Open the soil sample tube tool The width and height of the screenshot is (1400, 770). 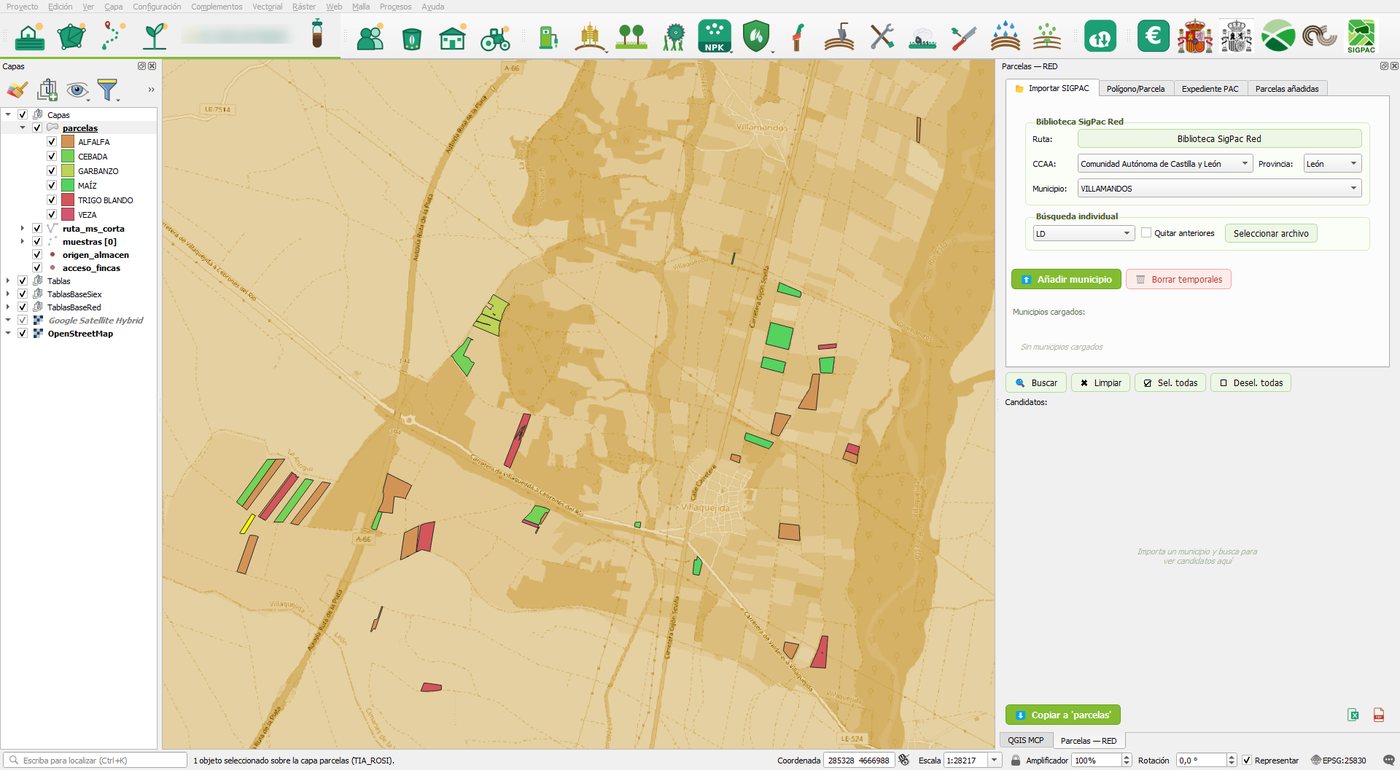point(317,34)
